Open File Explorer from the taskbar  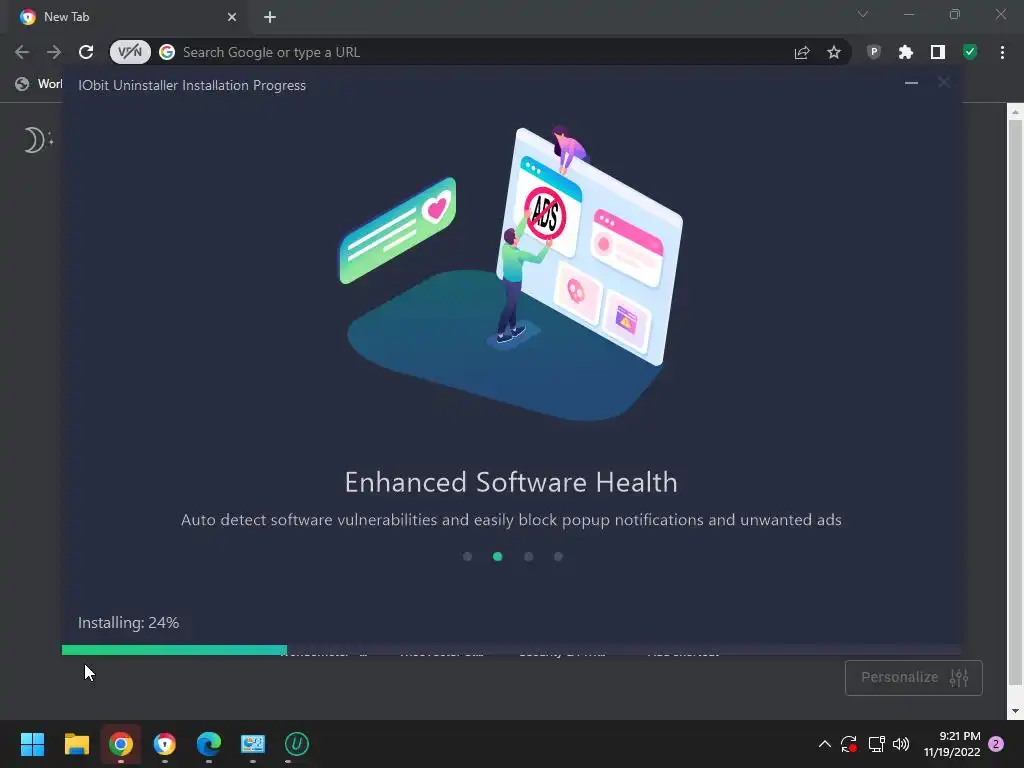coord(76,744)
